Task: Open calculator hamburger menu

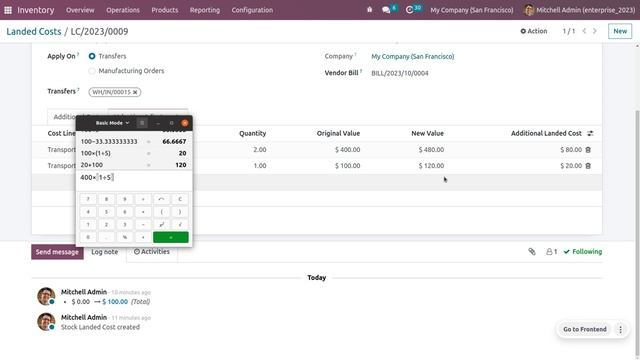Action: tap(142, 123)
